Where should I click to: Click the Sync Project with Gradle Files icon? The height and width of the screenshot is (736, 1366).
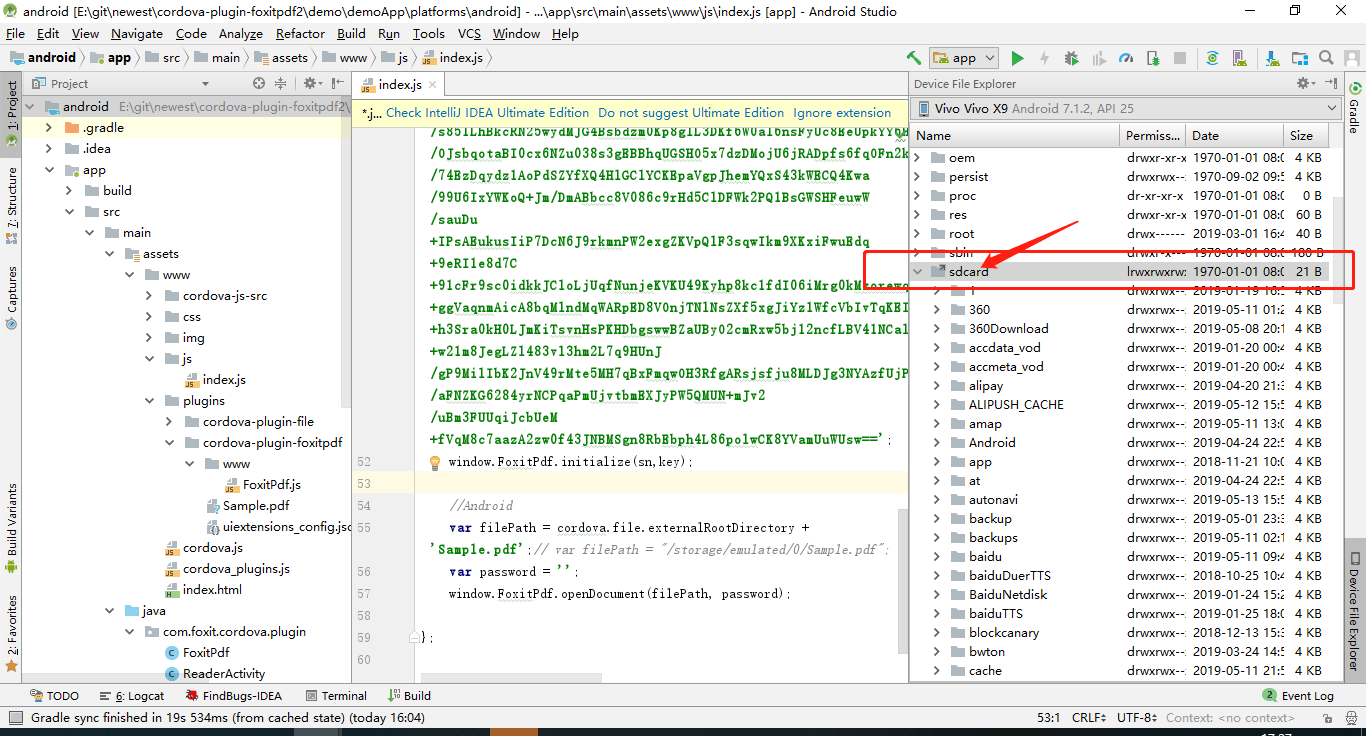(x=1213, y=58)
